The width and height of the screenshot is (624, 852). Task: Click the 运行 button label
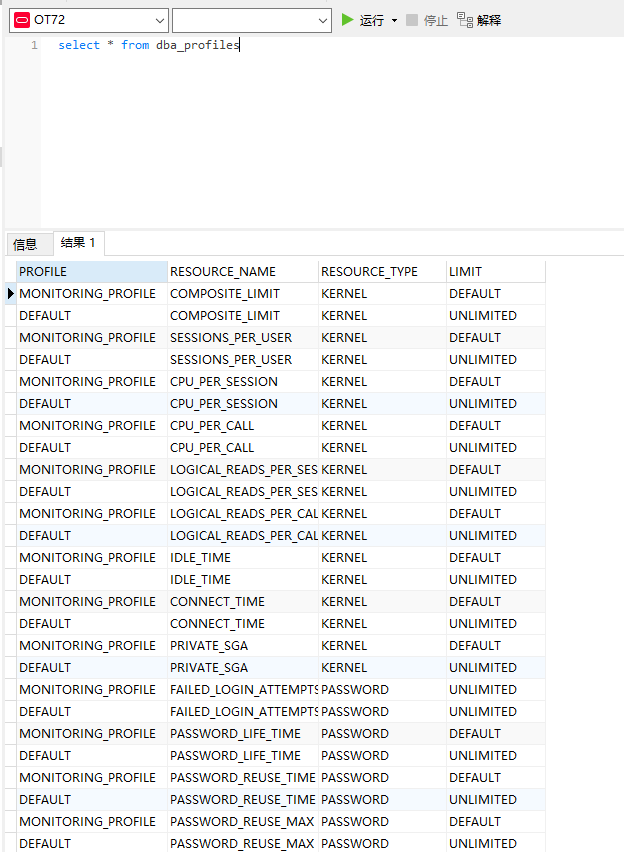click(x=372, y=21)
